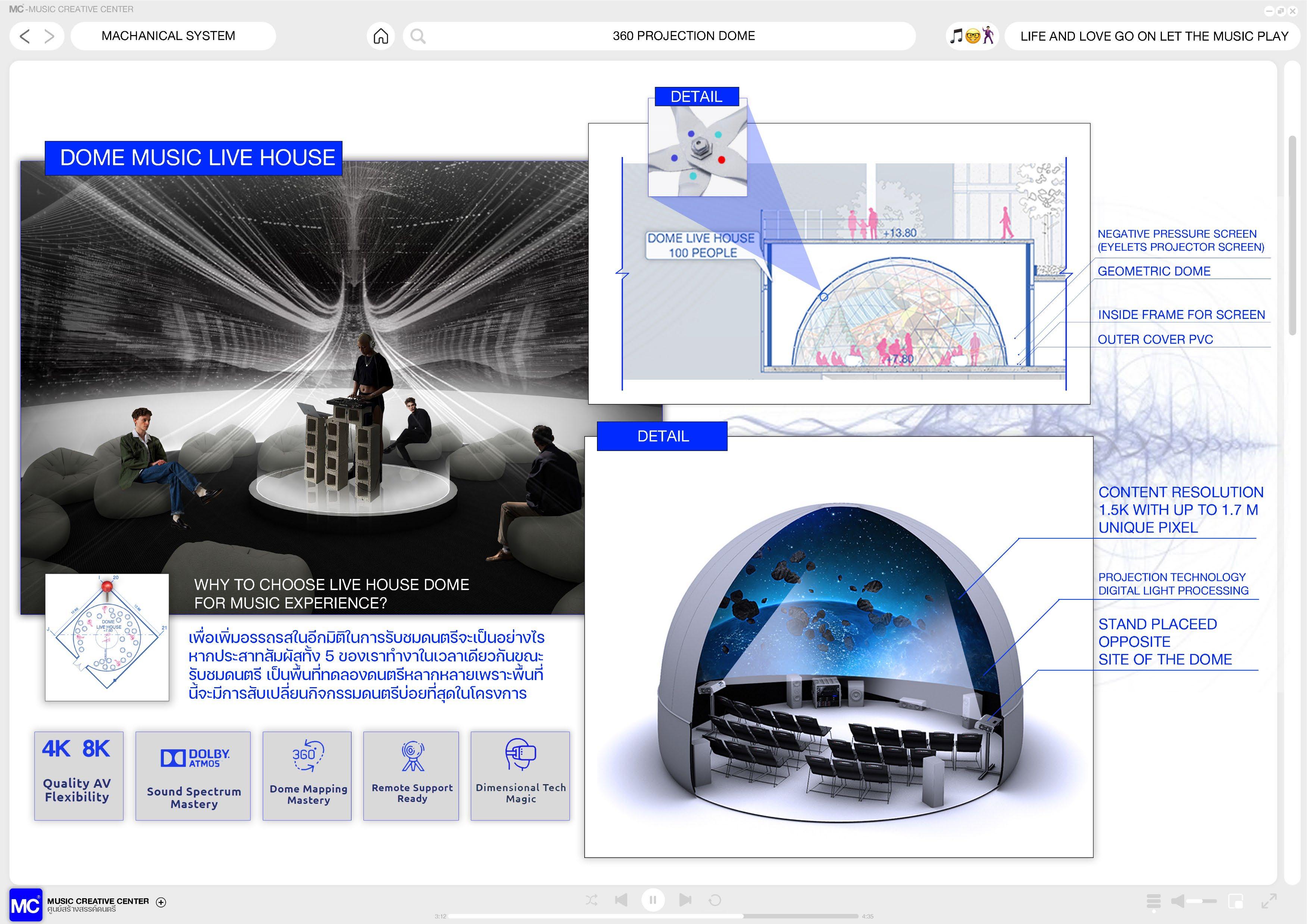The image size is (1307, 924).
Task: Click the forward navigation arrow
Action: (x=50, y=37)
